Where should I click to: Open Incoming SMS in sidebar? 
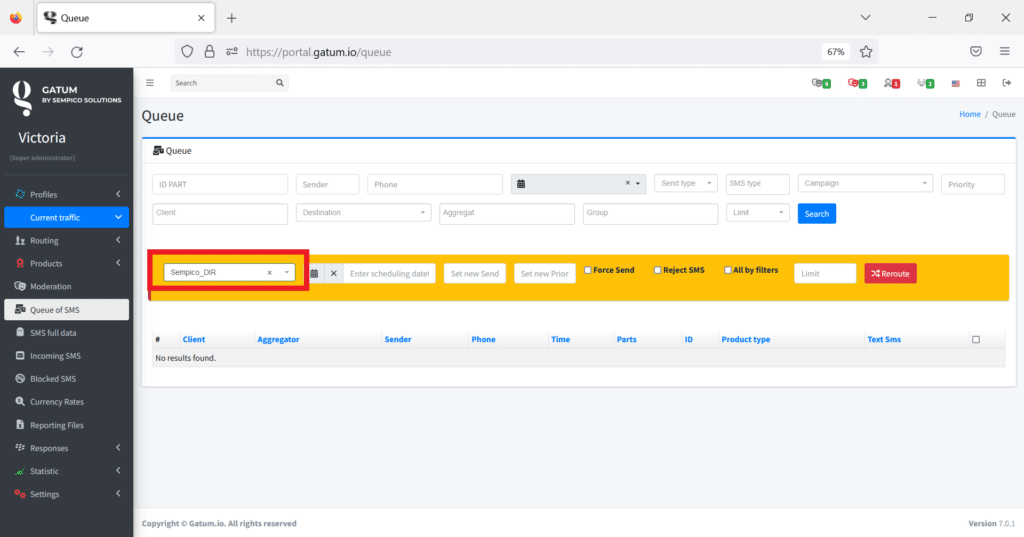(x=66, y=356)
